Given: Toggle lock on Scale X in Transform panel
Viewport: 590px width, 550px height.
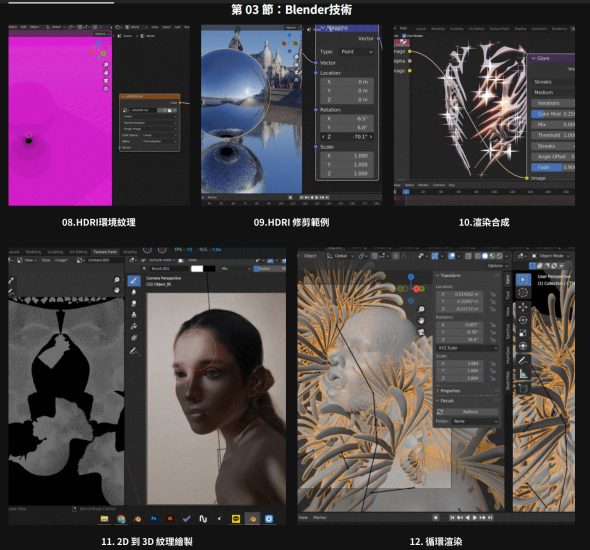Looking at the screenshot, I should coord(493,364).
